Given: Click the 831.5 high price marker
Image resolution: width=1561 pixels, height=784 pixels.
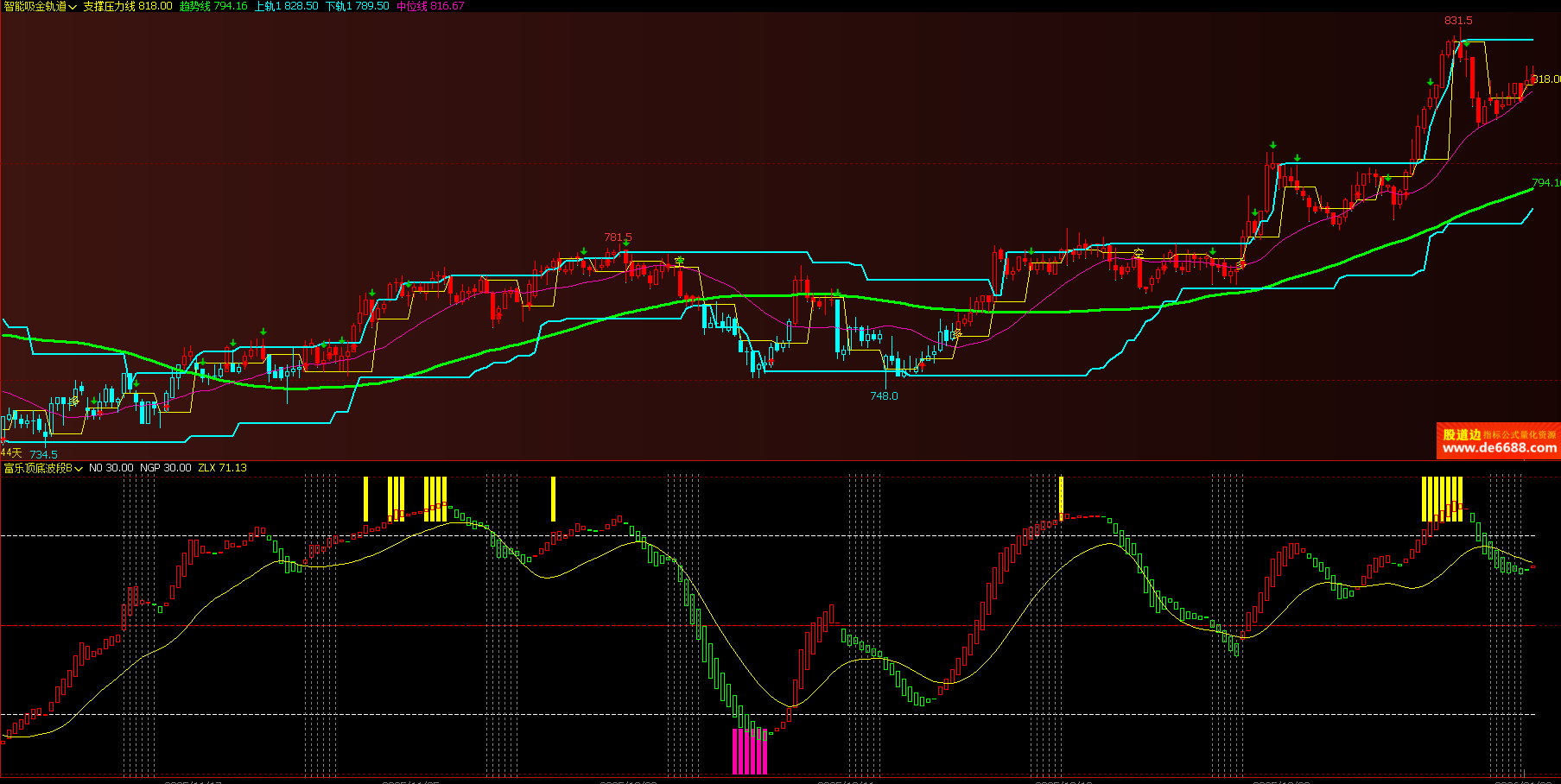Looking at the screenshot, I should [x=1458, y=21].
